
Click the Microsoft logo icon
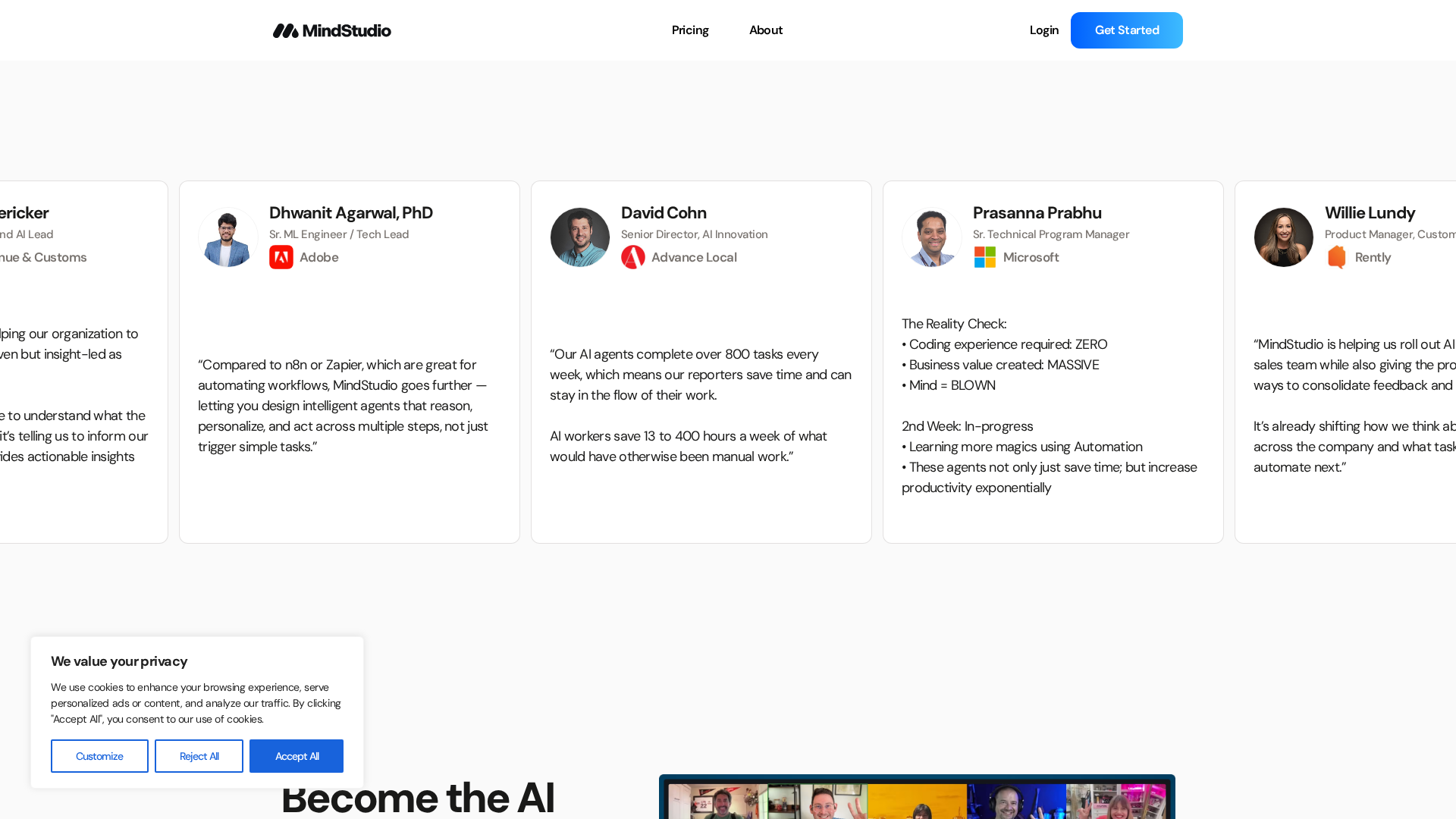click(985, 257)
